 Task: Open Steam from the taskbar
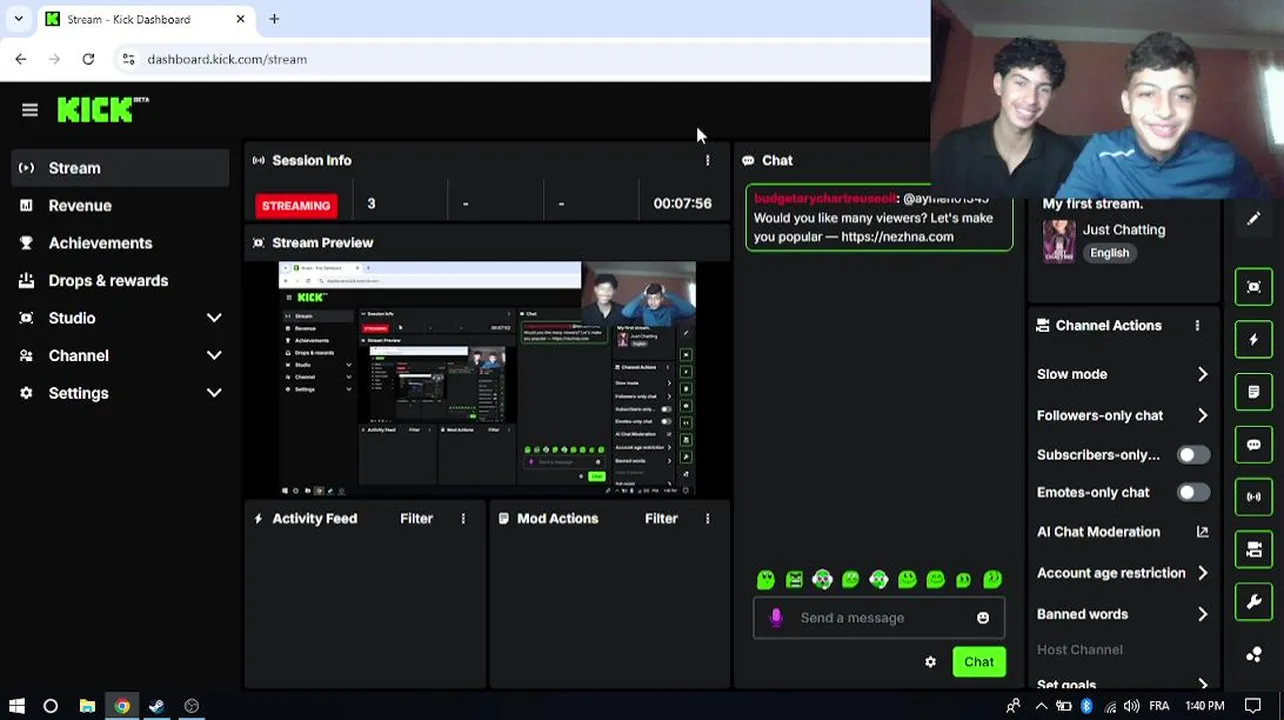click(x=156, y=706)
